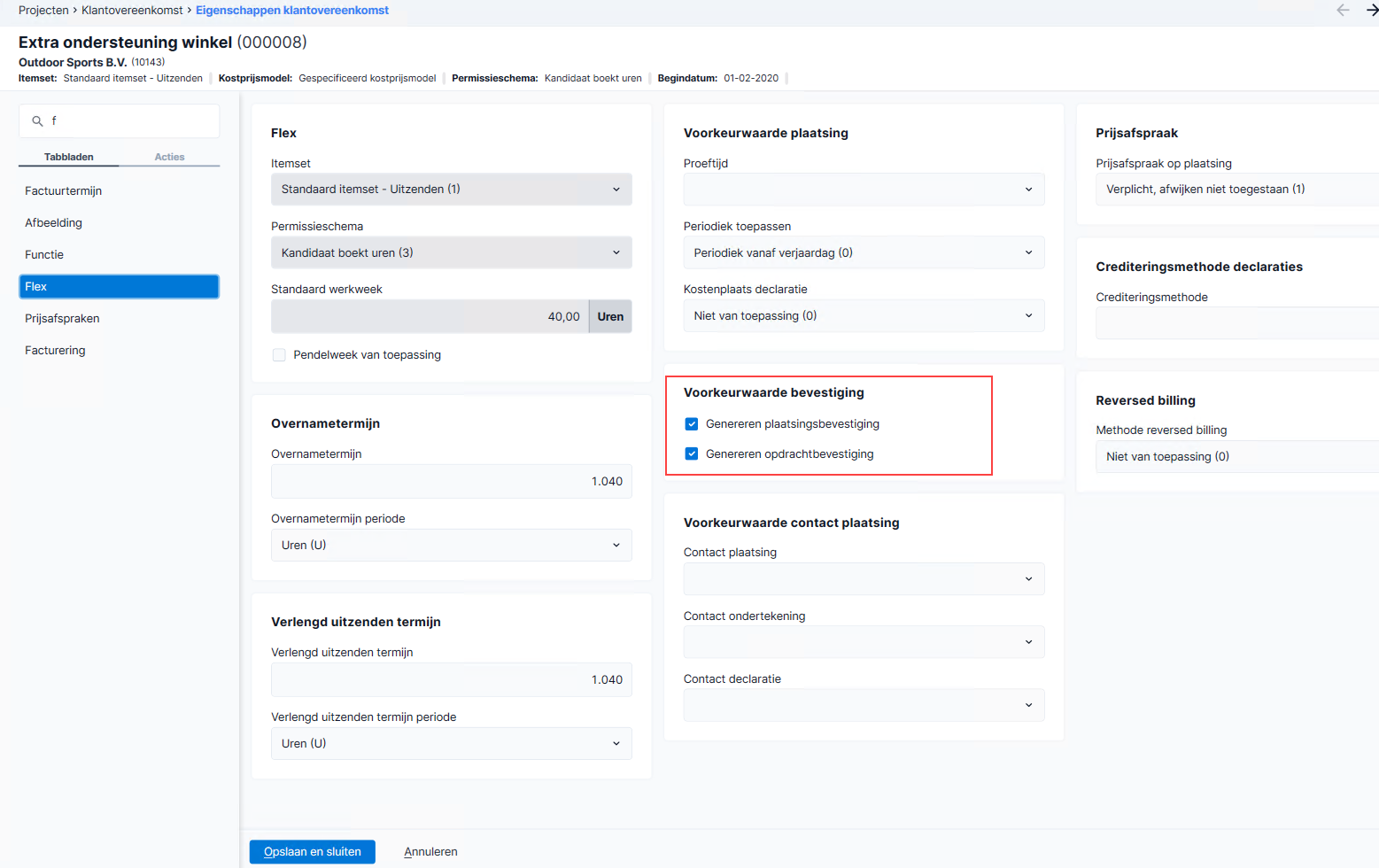Expand the Kostenplaats declaratie dropdown

click(864, 316)
